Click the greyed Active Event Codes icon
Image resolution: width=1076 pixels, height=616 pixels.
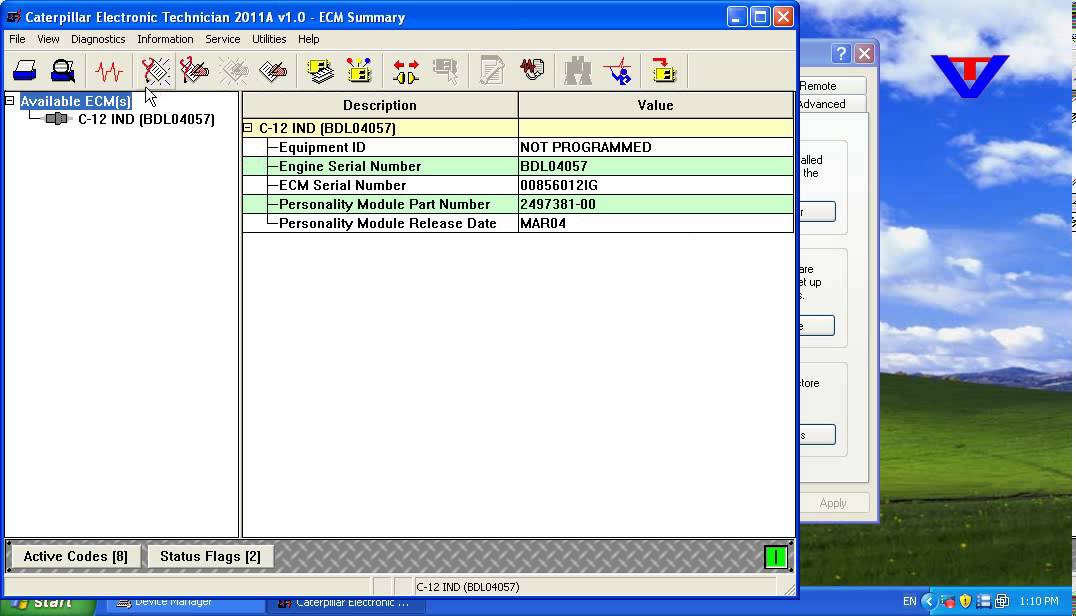(235, 71)
